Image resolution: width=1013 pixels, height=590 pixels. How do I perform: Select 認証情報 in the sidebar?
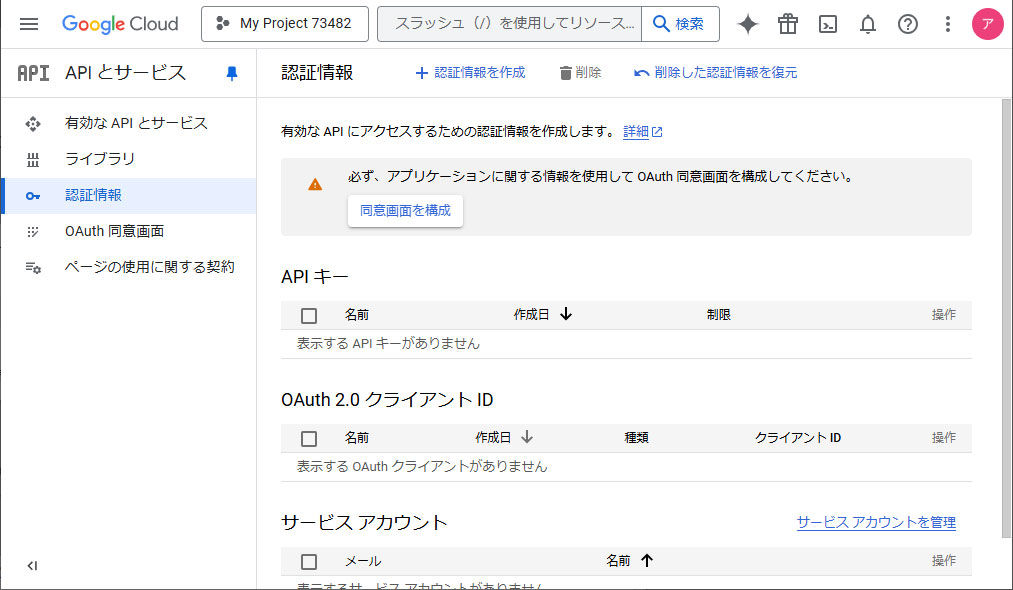click(x=129, y=195)
